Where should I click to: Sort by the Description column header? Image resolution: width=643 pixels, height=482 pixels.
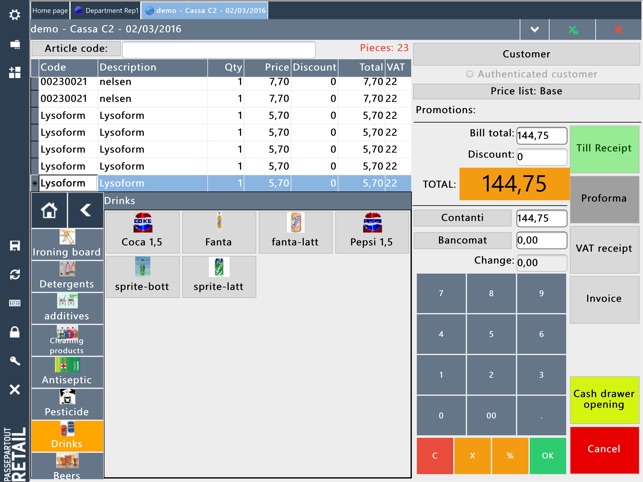click(153, 68)
